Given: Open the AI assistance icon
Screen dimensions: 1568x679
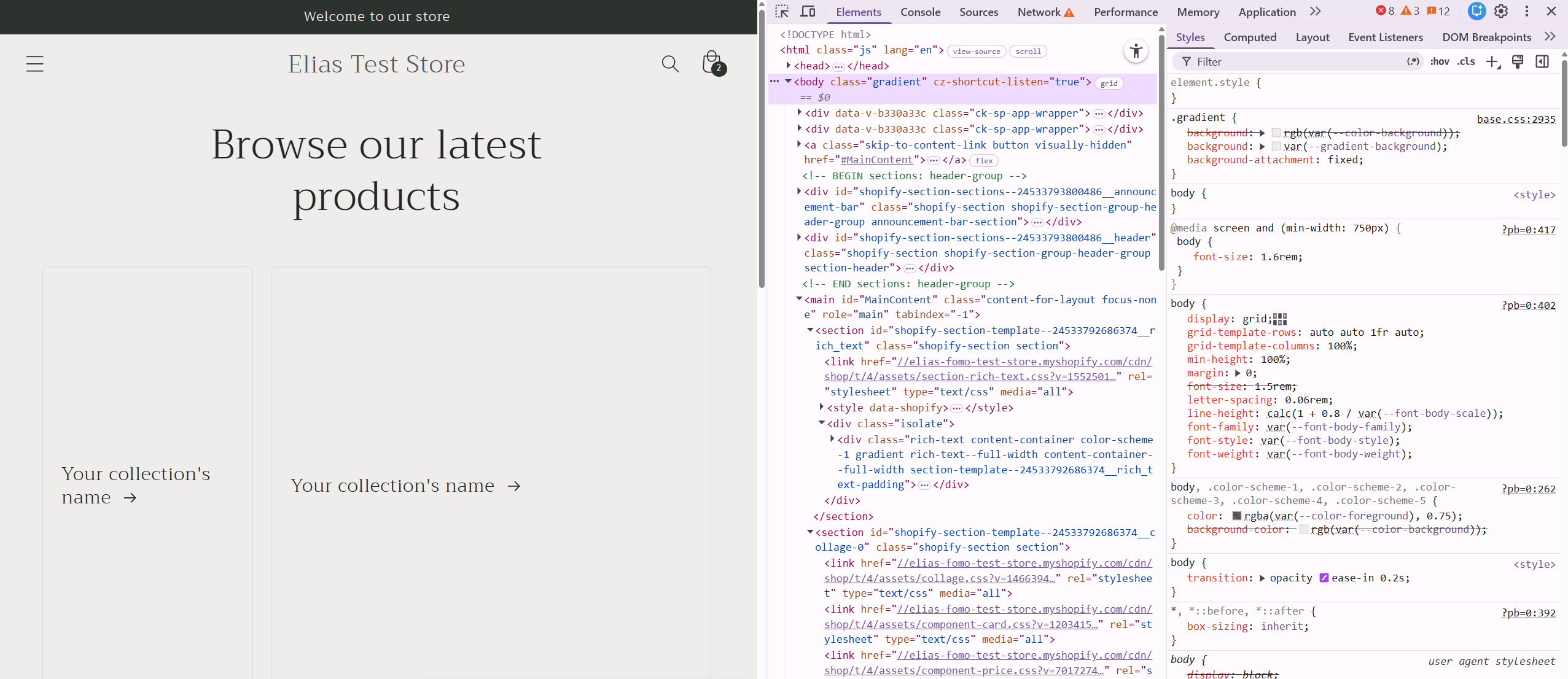Looking at the screenshot, I should pos(1476,12).
